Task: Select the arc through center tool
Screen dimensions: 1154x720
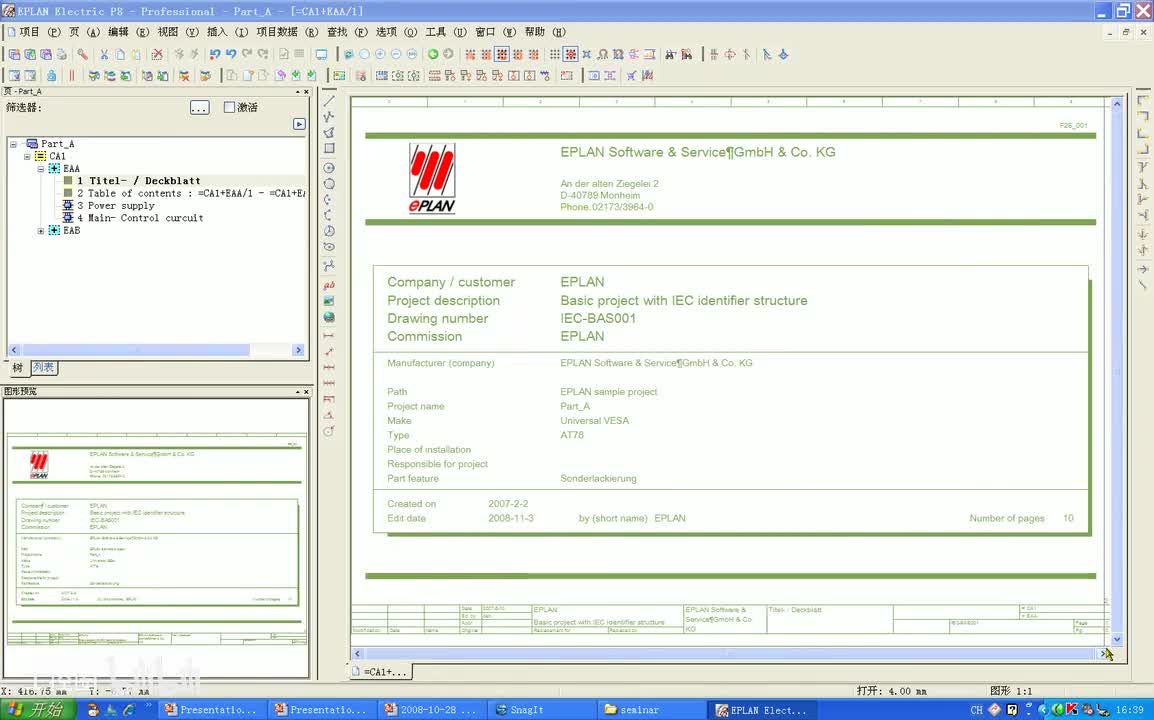Action: [329, 200]
